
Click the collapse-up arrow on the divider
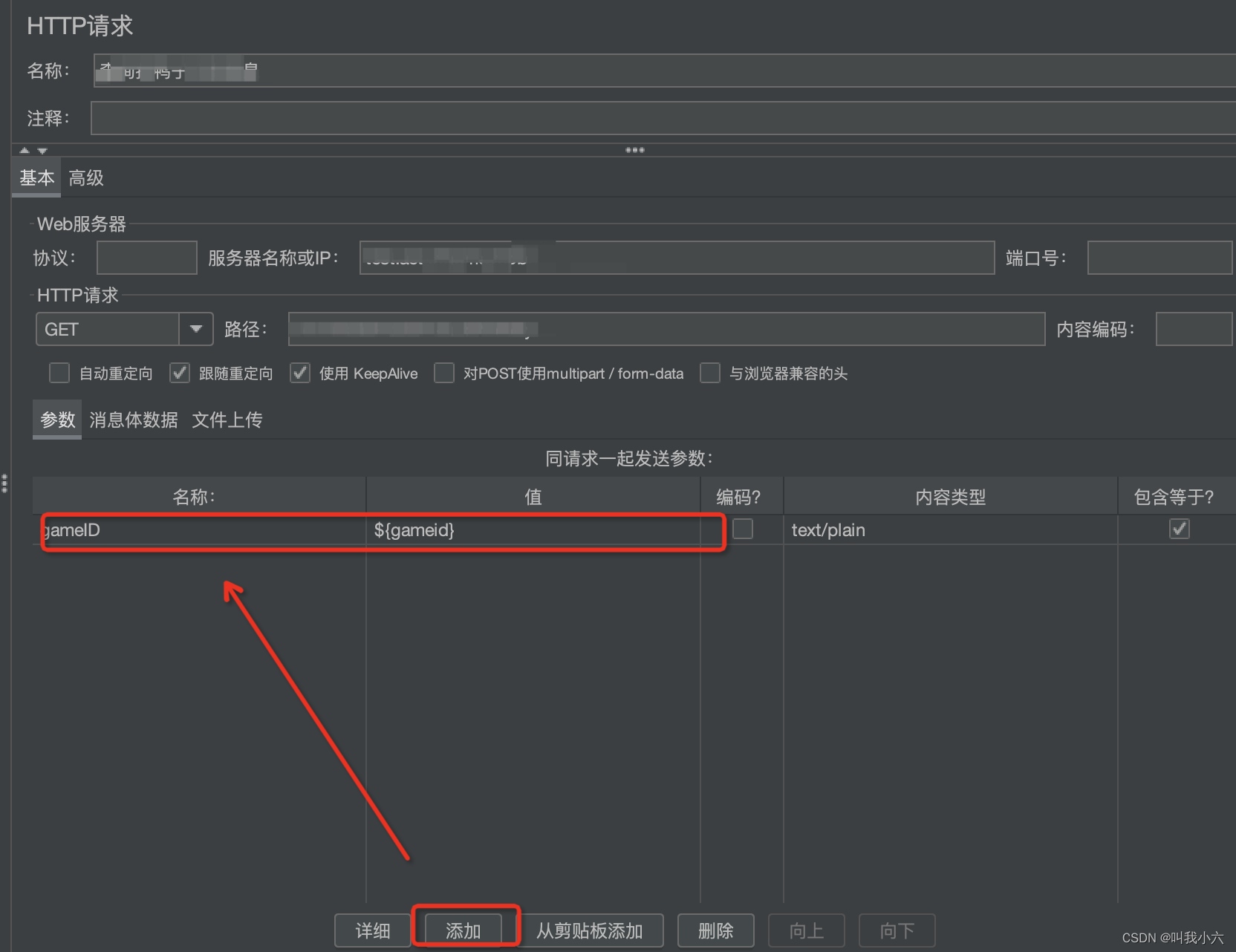pyautogui.click(x=25, y=150)
